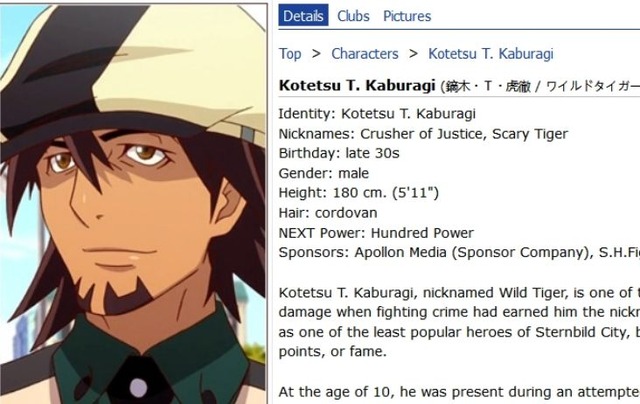Click the first breadcrumb separator after Top
This screenshot has height=404, width=640.
(316, 53)
